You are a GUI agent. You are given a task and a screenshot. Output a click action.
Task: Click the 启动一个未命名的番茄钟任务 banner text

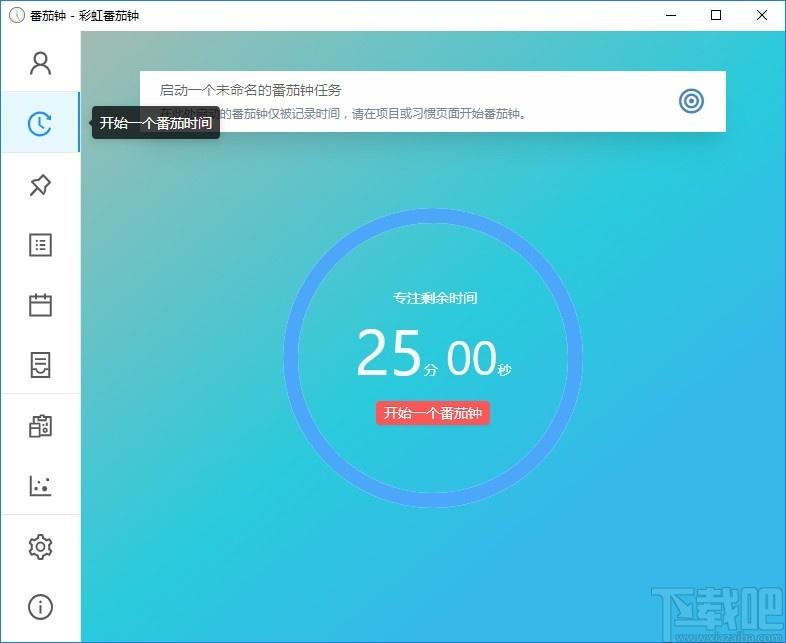(251, 90)
